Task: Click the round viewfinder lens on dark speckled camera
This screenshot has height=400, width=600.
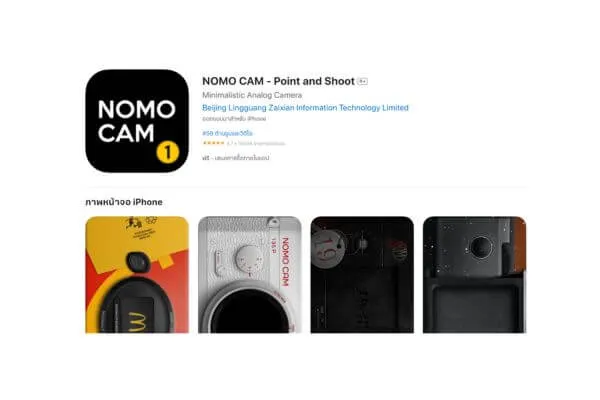Action: [x=481, y=247]
